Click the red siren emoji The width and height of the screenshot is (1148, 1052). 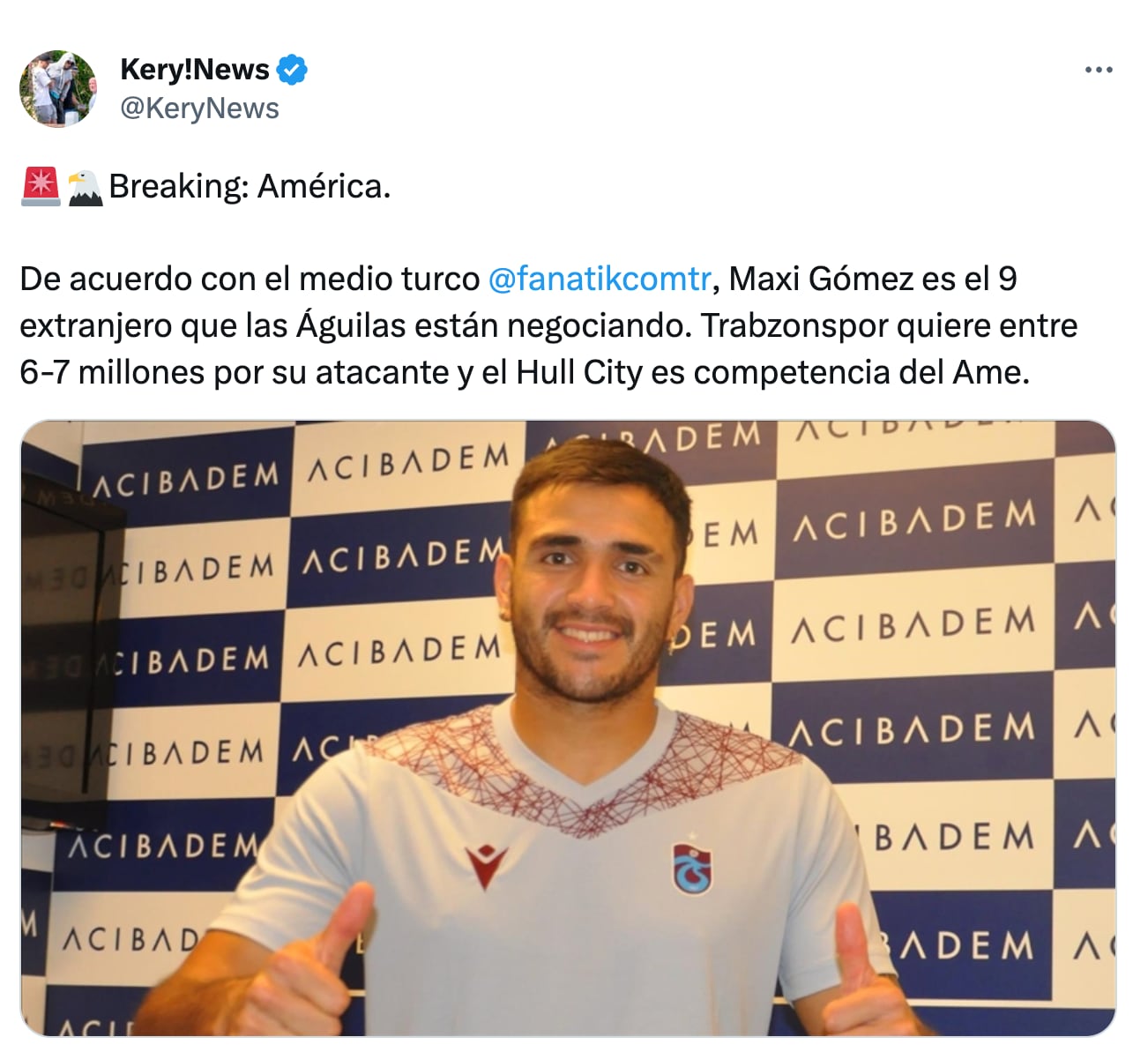point(41,186)
